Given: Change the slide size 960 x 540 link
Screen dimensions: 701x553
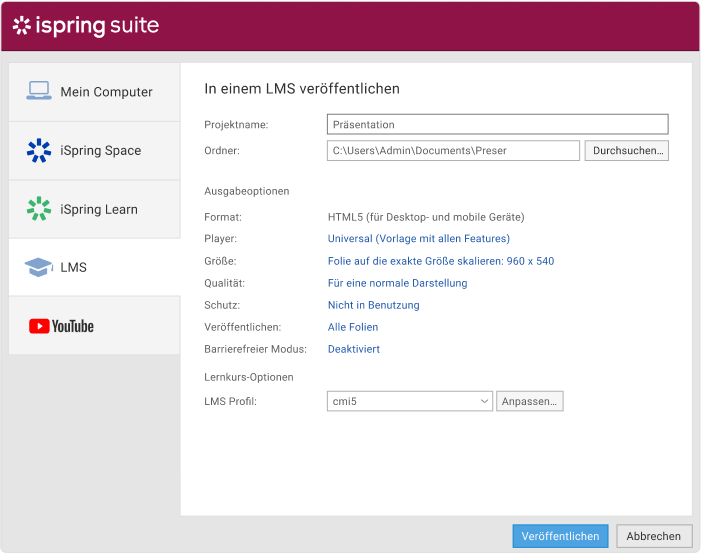Looking at the screenshot, I should click(x=441, y=261).
